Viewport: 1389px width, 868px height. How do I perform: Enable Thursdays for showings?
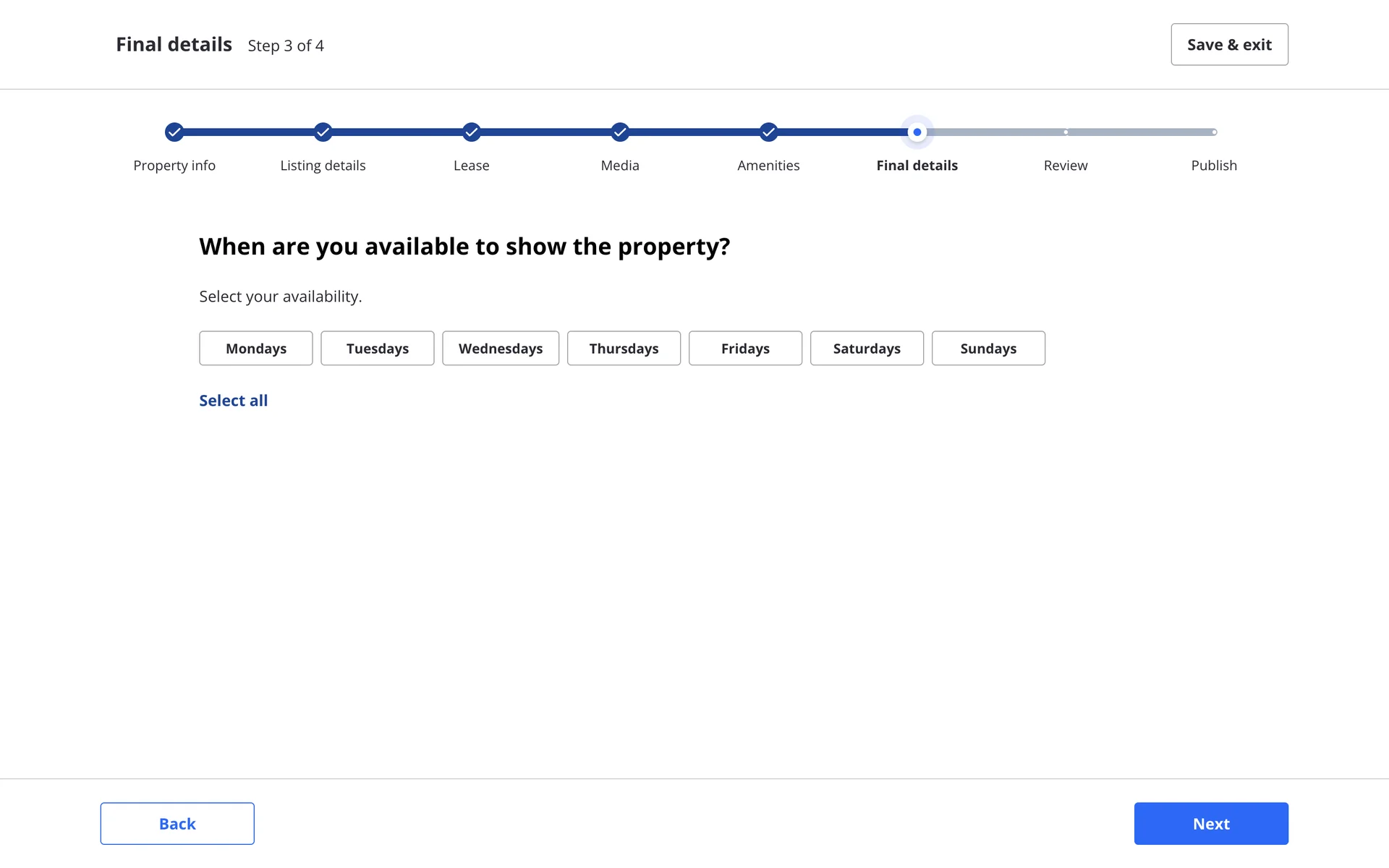pyautogui.click(x=624, y=348)
